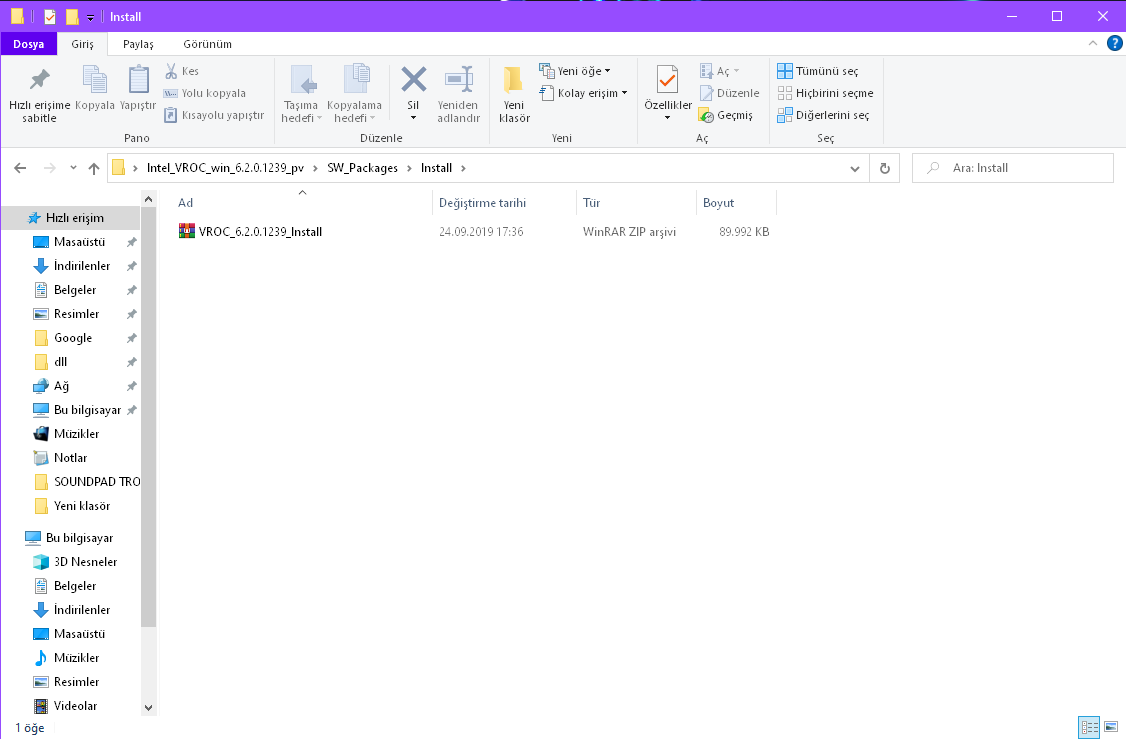Open the dll folder in sidebar
The image size is (1126, 739).
[60, 362]
